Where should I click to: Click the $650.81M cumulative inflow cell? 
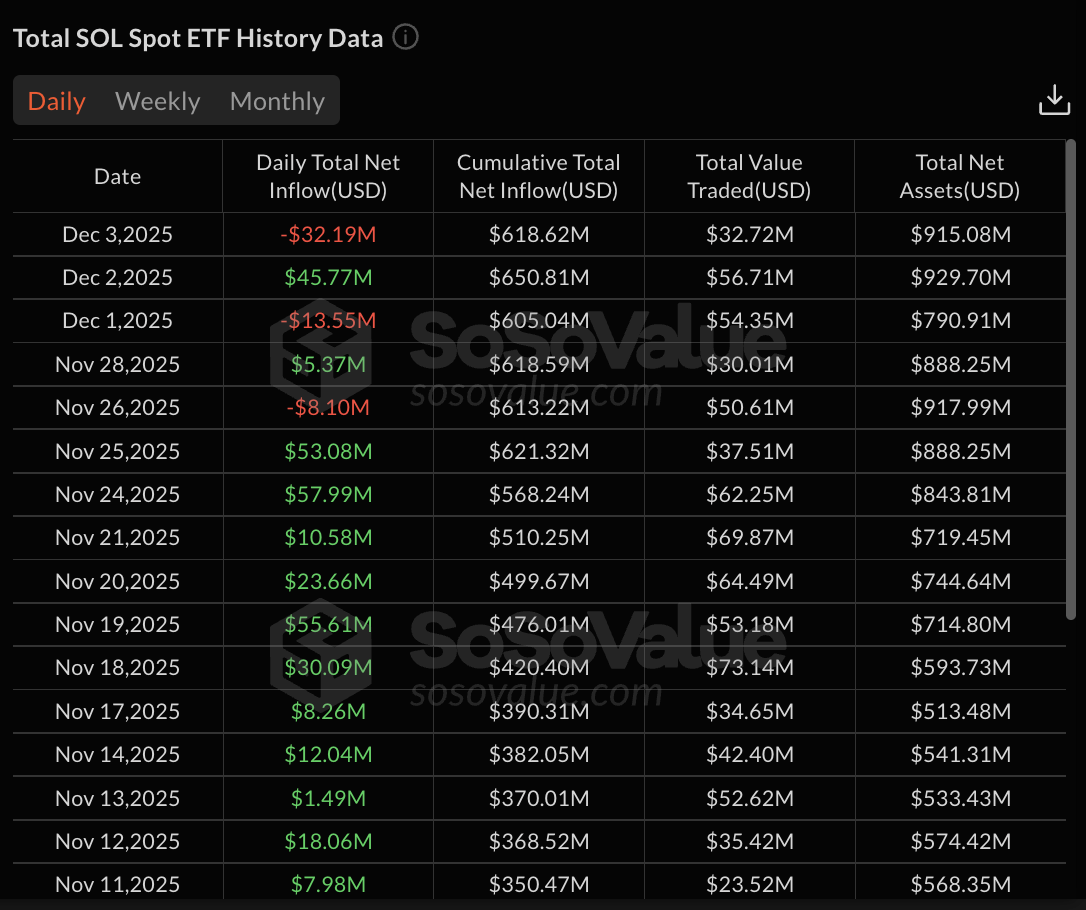click(x=539, y=277)
